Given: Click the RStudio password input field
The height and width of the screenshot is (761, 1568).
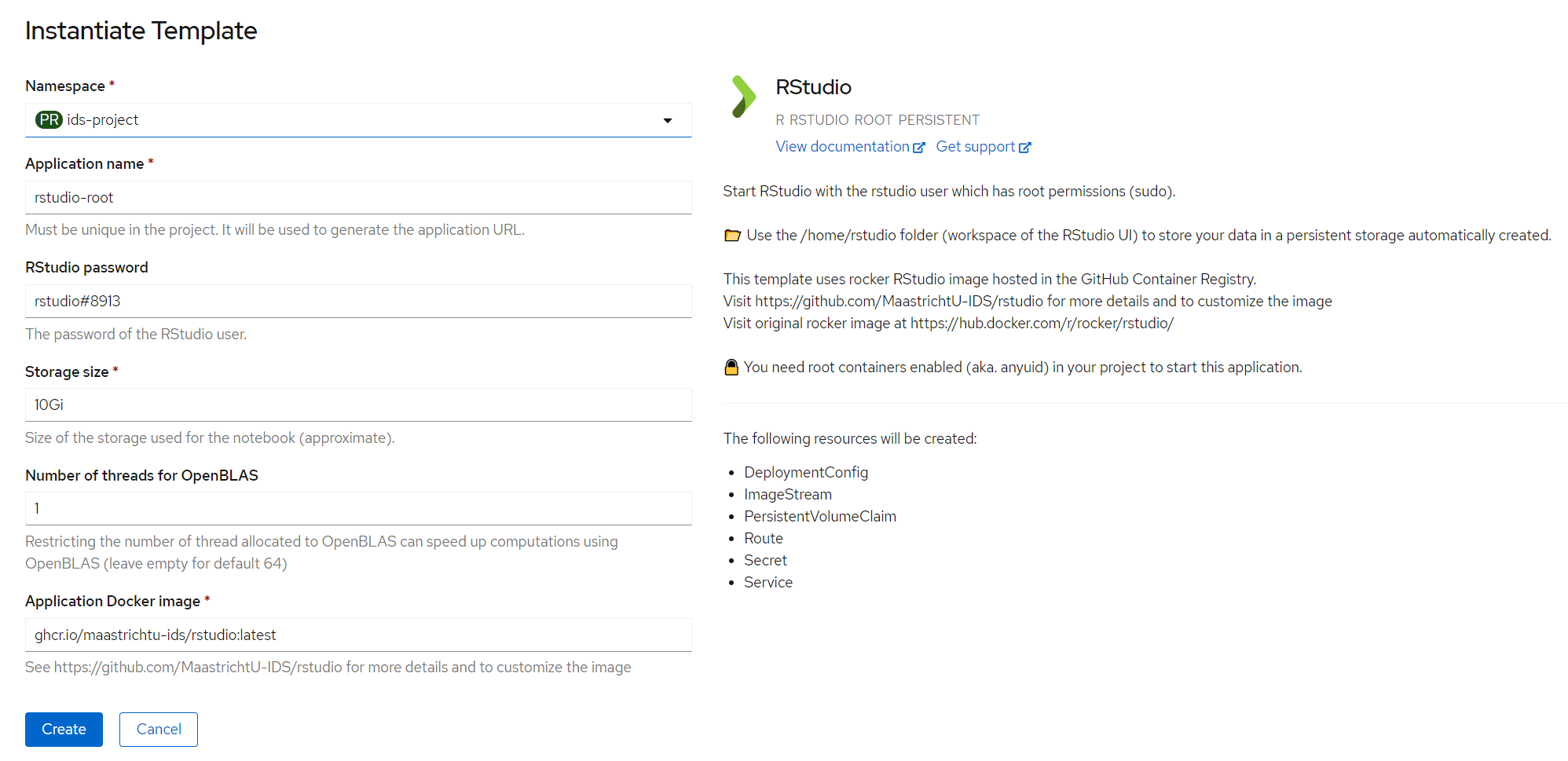Looking at the screenshot, I should pos(358,302).
